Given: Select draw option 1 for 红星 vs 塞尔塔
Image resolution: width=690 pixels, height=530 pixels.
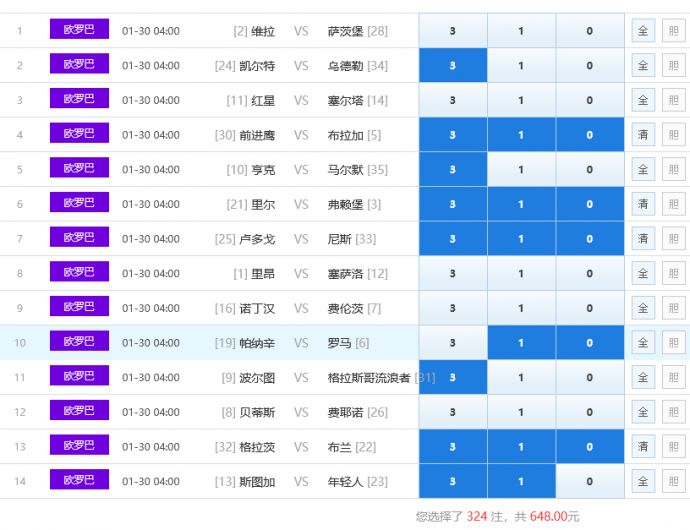Looking at the screenshot, I should click(521, 100).
